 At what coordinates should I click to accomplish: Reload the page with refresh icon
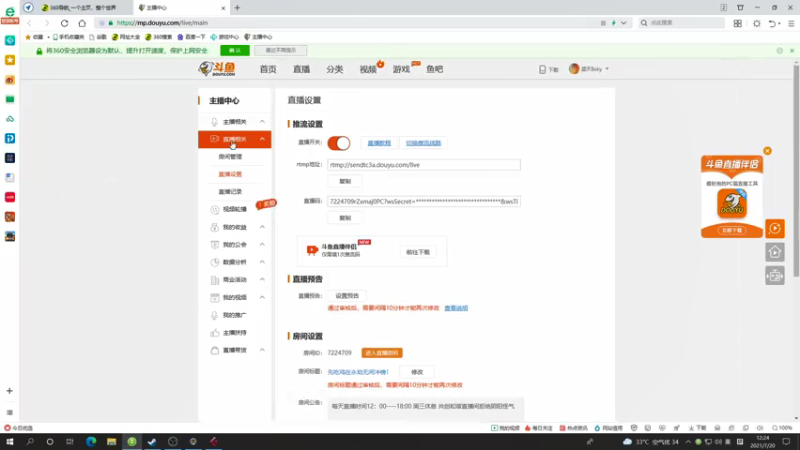tap(64, 23)
